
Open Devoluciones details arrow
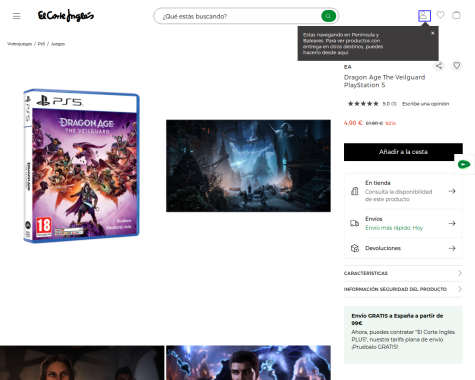pyautogui.click(x=452, y=248)
